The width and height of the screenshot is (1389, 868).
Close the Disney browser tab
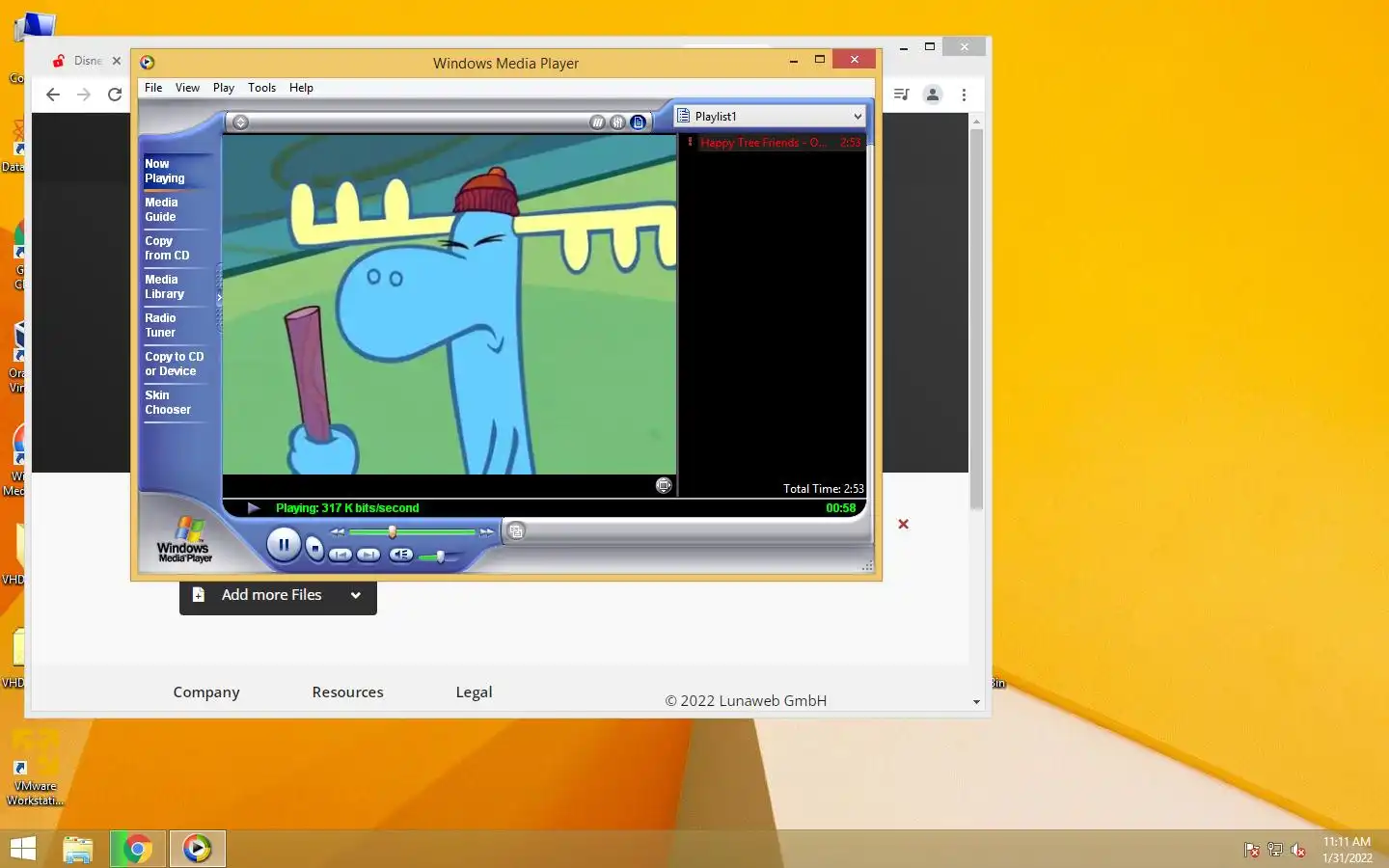[116, 61]
